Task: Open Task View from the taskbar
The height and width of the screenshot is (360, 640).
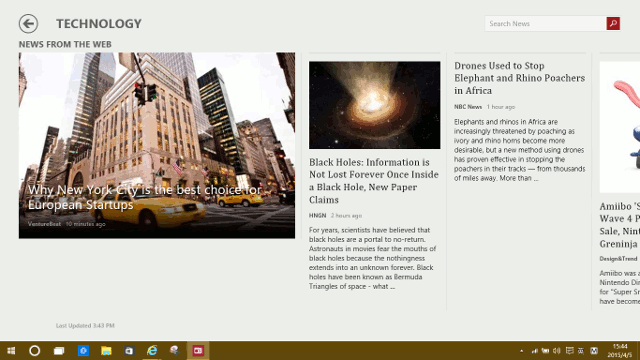Action: point(59,351)
